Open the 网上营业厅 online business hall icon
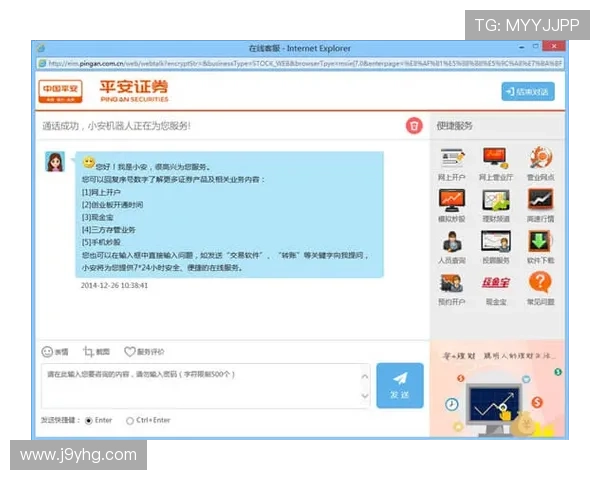Viewport: 600px width, 480px height. tap(496, 158)
